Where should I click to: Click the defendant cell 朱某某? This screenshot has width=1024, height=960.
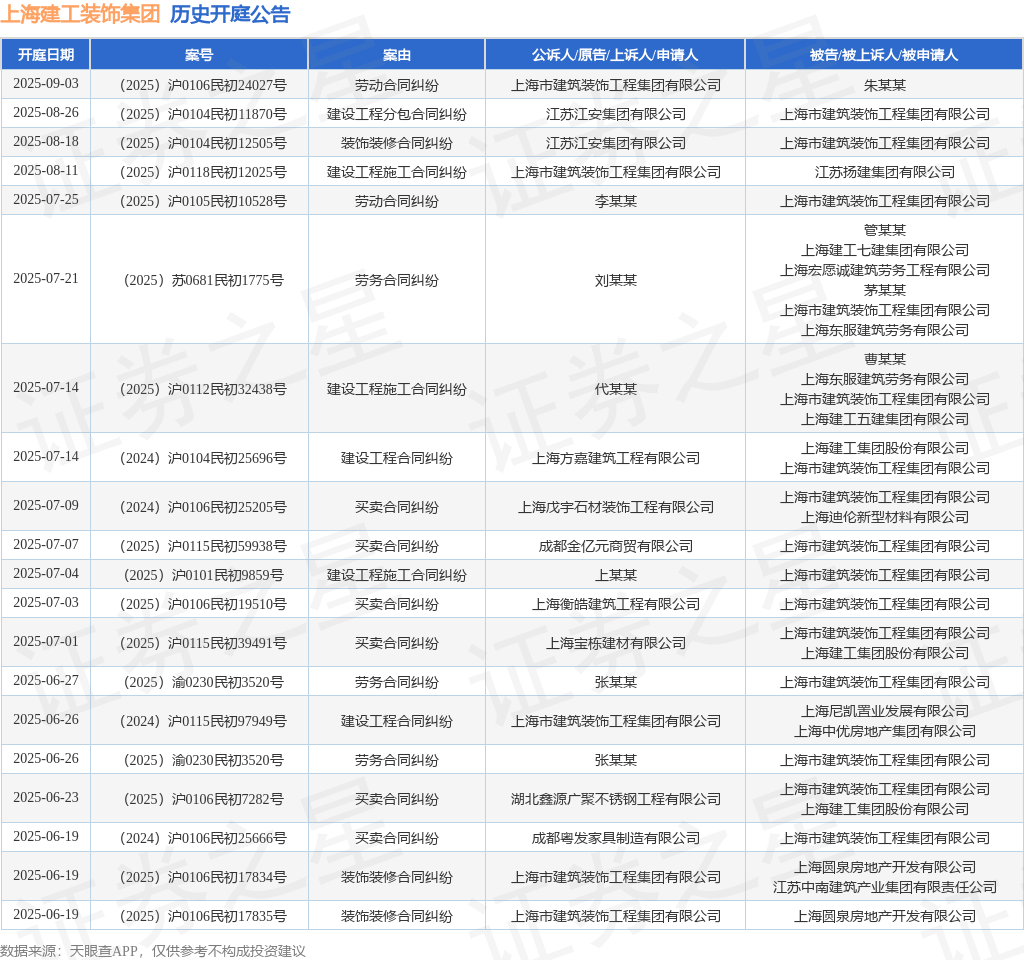point(885,85)
